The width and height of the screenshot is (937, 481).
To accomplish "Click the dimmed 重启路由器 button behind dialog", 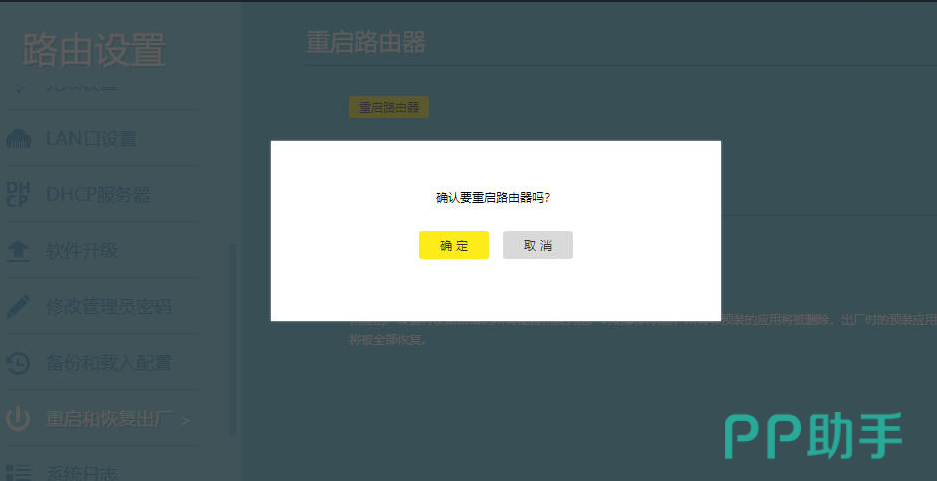I will click(388, 107).
